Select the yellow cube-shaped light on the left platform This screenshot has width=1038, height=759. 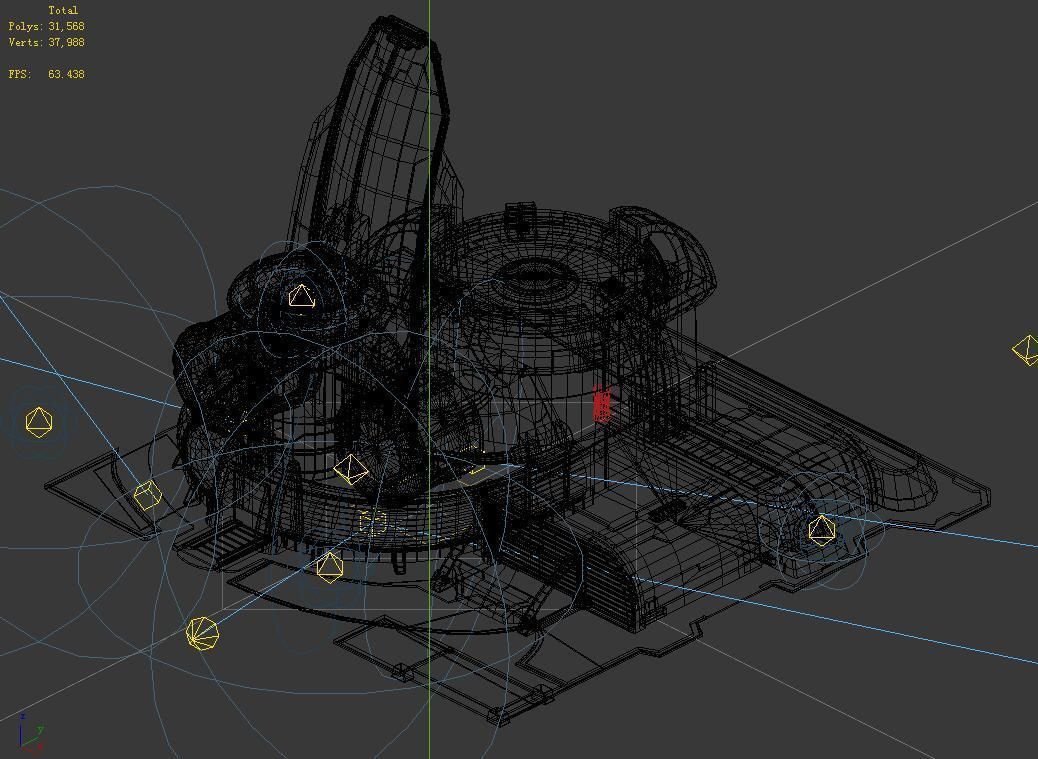pos(148,496)
